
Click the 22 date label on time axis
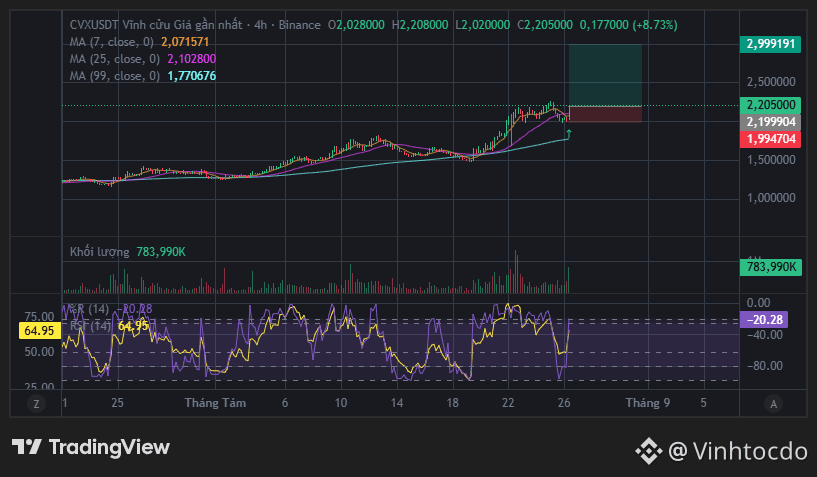click(508, 403)
